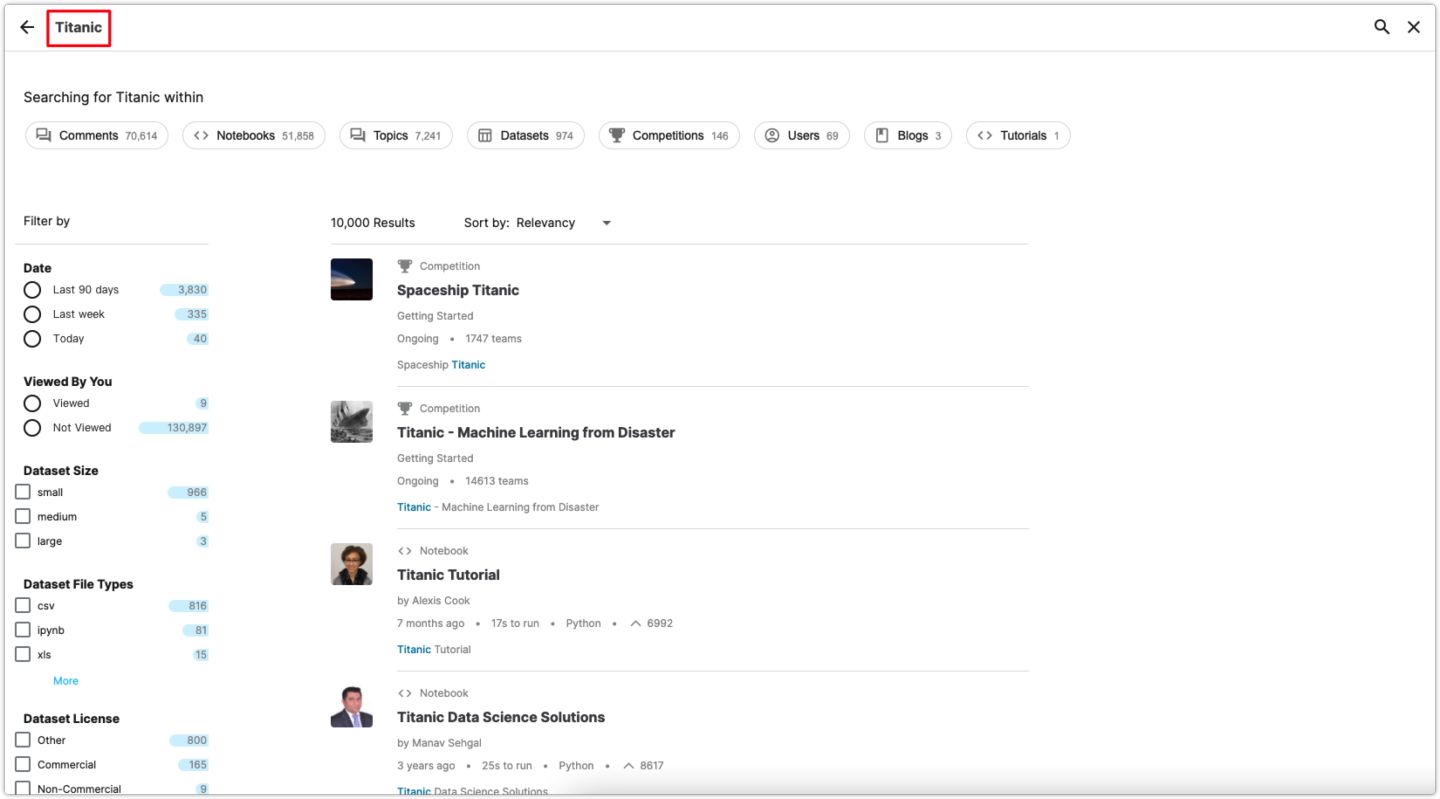1440x799 pixels.
Task: Click the '10,000 Results' count text
Action: [373, 223]
